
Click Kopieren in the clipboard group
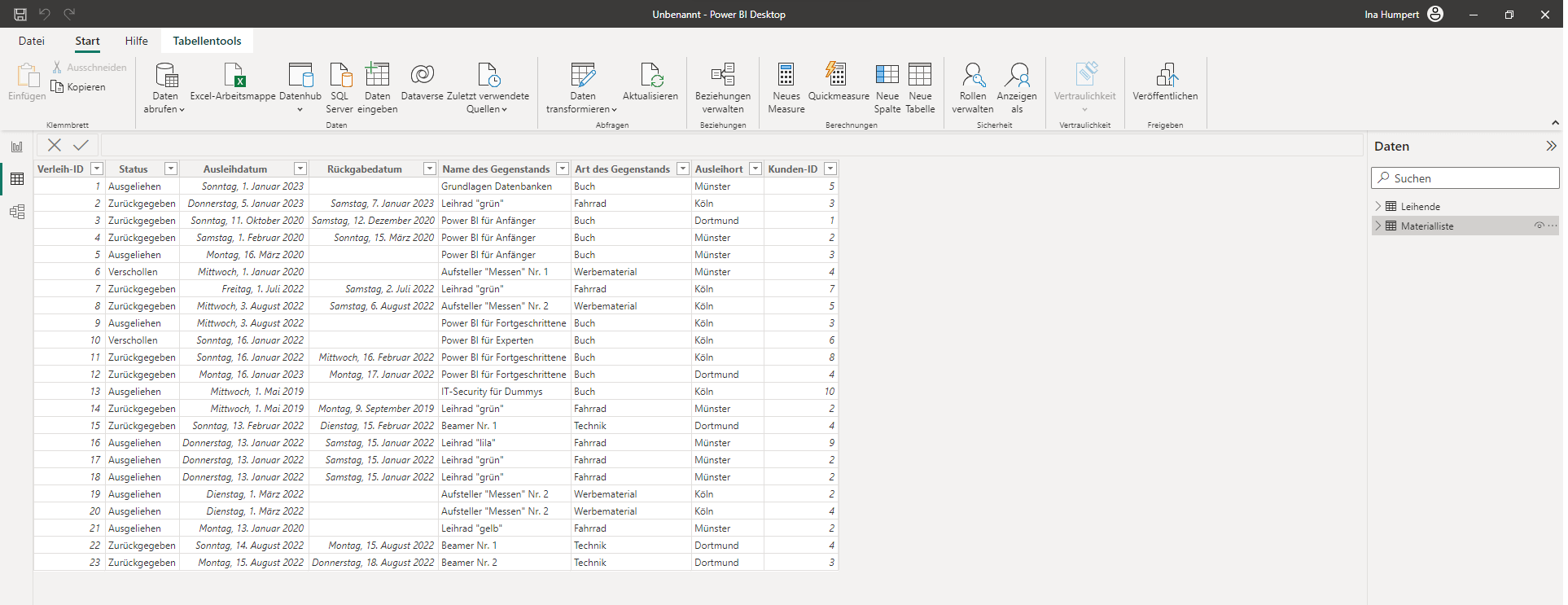tap(78, 87)
